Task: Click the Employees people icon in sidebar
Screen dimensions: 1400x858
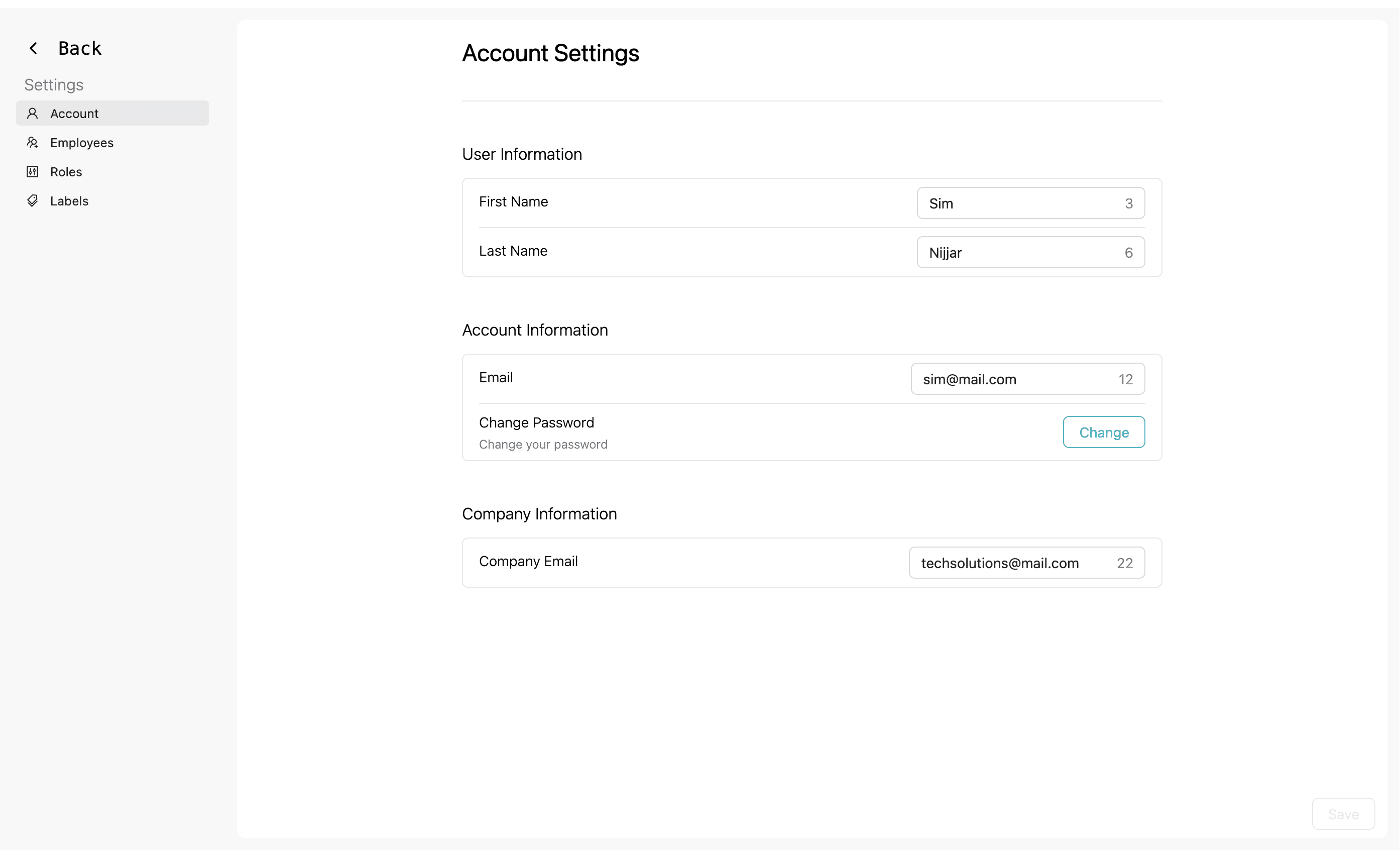Action: [32, 143]
